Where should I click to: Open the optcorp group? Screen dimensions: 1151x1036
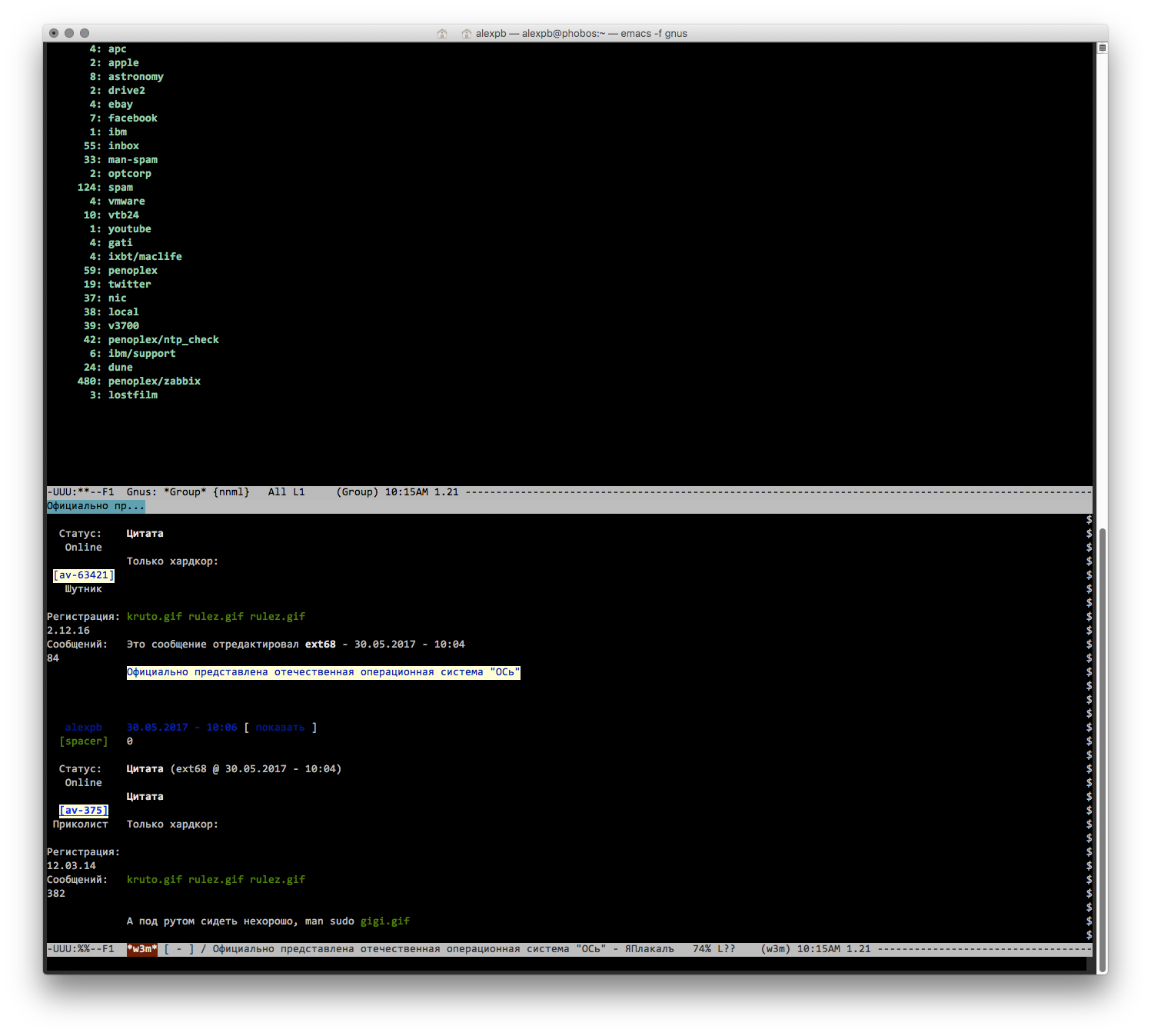[129, 174]
